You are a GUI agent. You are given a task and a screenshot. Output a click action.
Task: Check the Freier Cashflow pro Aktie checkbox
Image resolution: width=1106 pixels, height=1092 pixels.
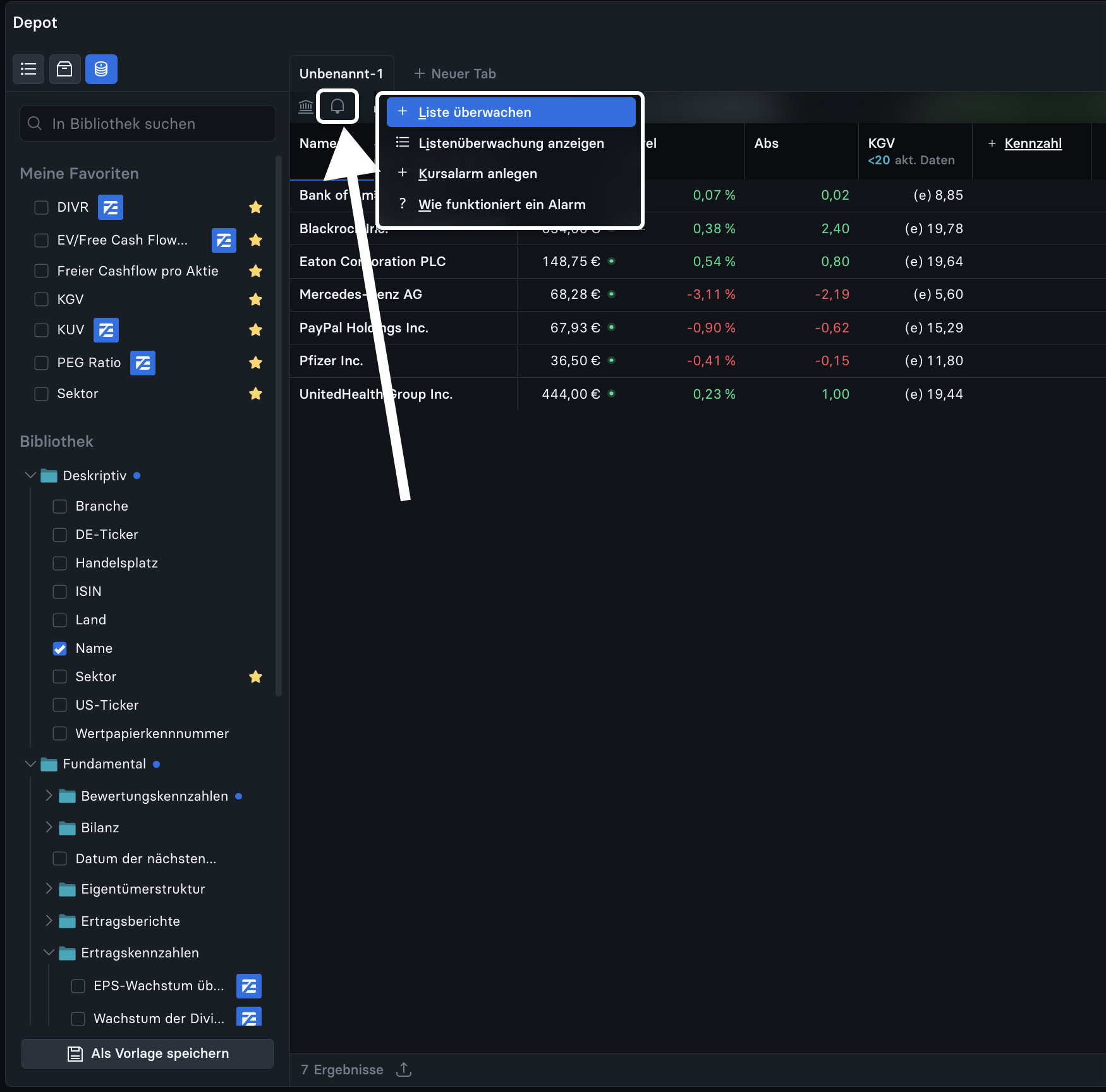click(41, 271)
